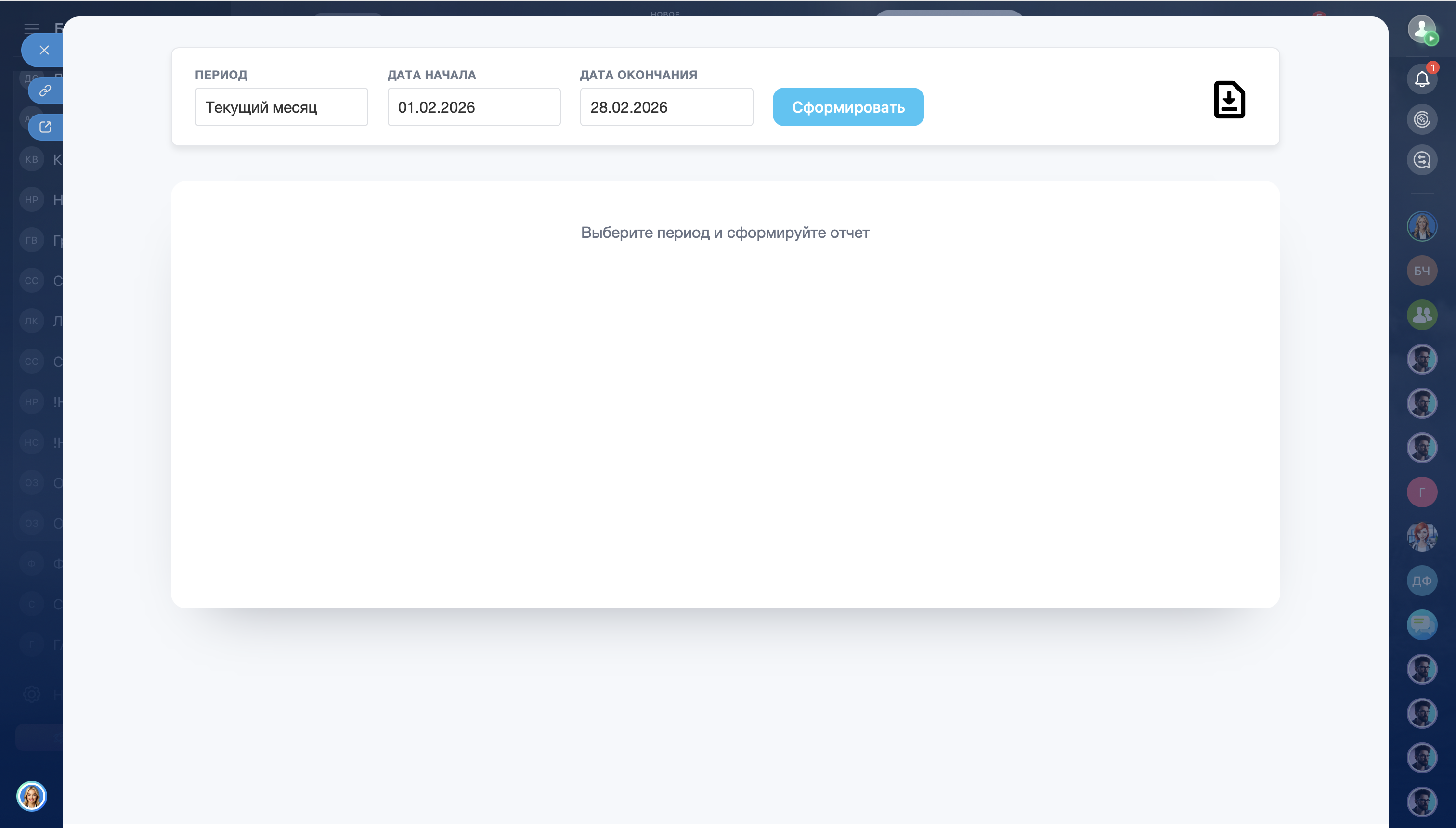
Task: Click the bottom-left blonde woman avatar
Action: [x=31, y=796]
